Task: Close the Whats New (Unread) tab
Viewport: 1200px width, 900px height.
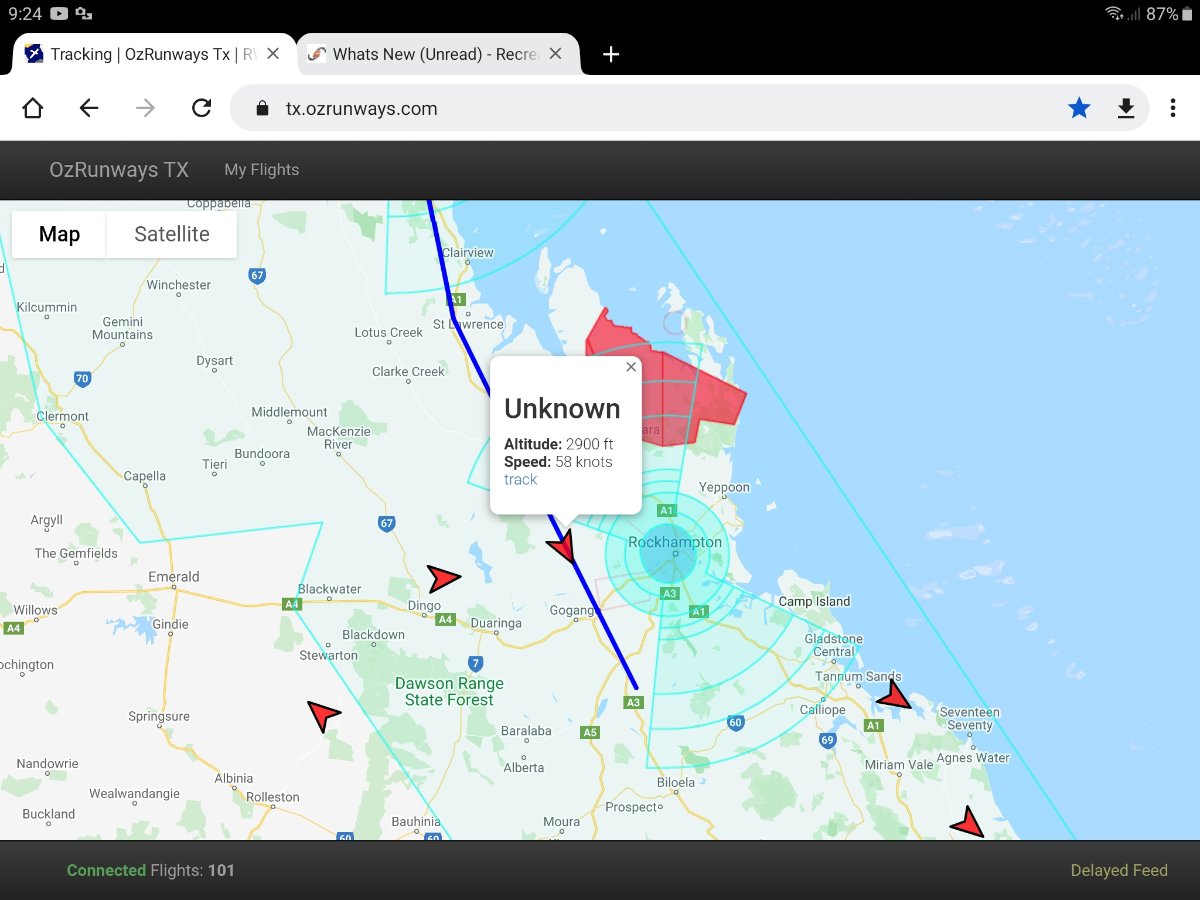Action: (556, 54)
